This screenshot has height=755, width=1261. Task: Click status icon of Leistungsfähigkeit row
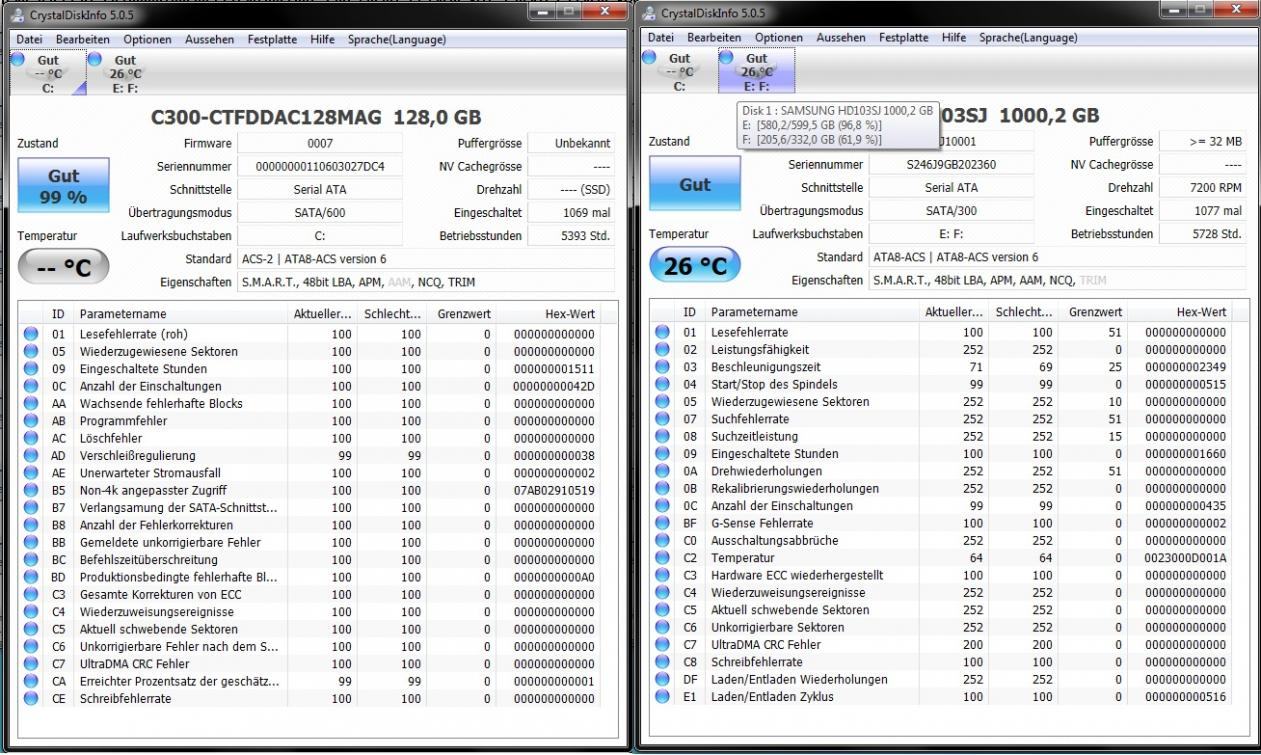662,350
